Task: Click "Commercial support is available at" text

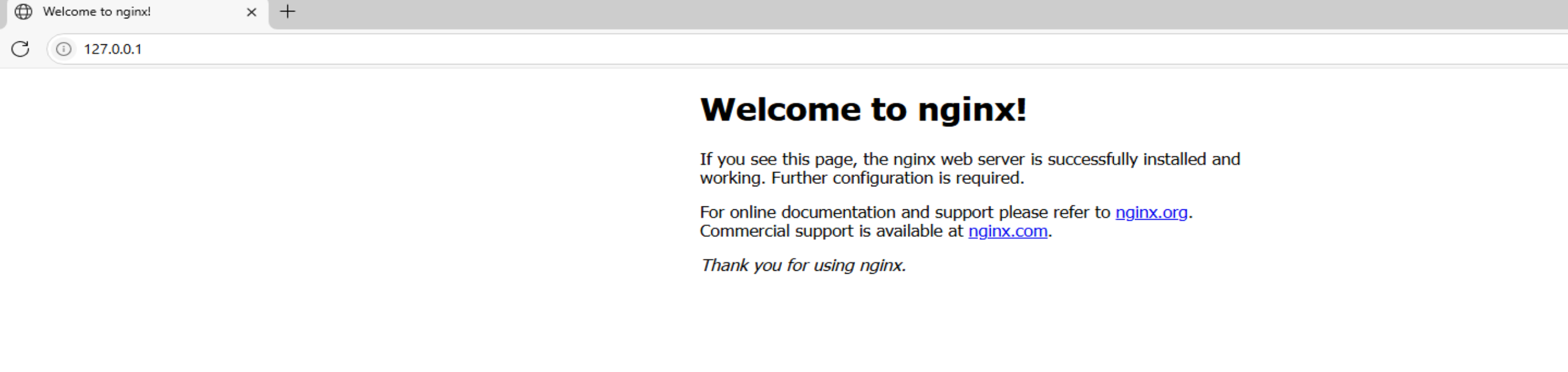Action: 831,231
